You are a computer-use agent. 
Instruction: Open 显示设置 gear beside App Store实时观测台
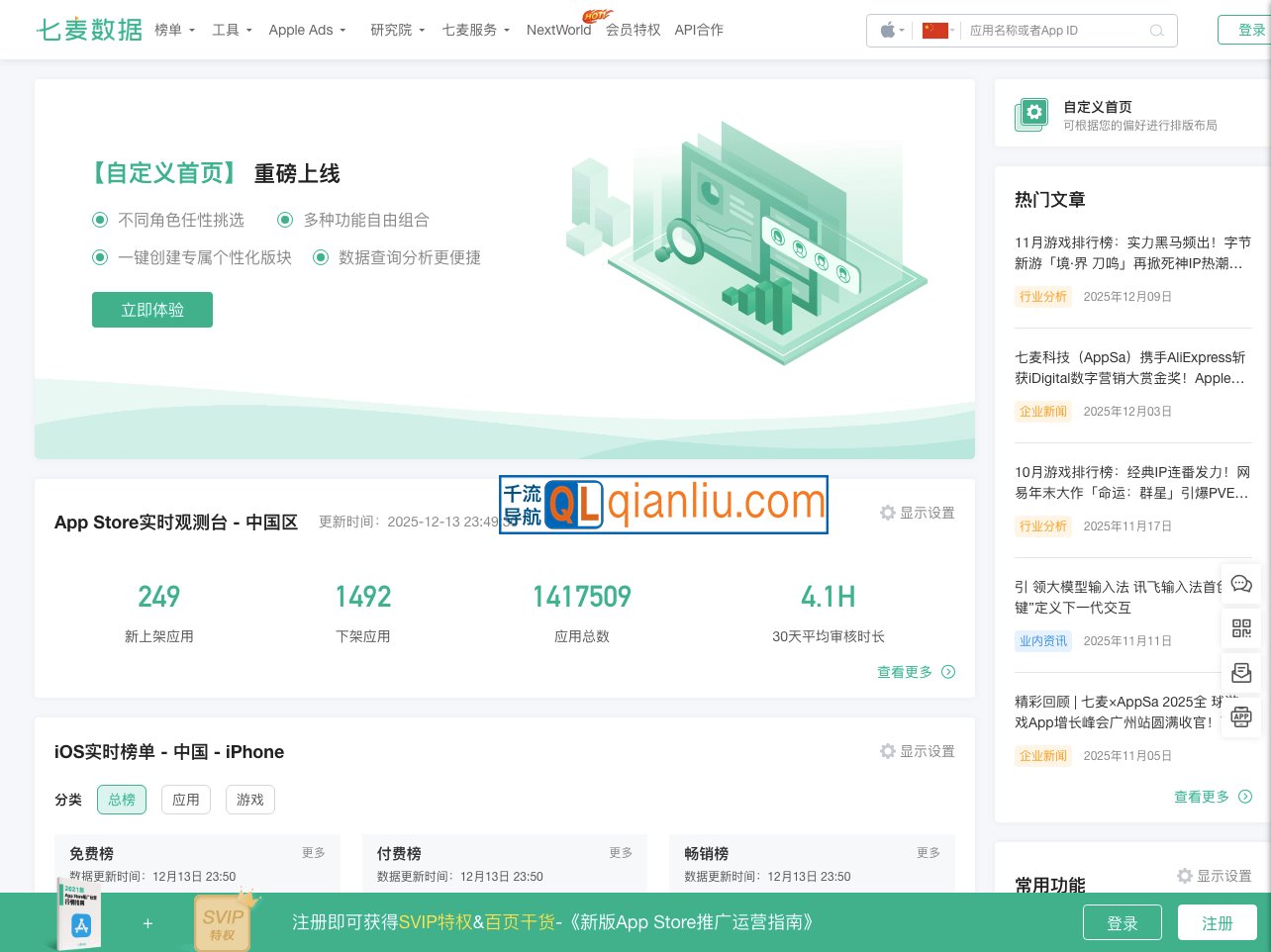[x=888, y=513]
